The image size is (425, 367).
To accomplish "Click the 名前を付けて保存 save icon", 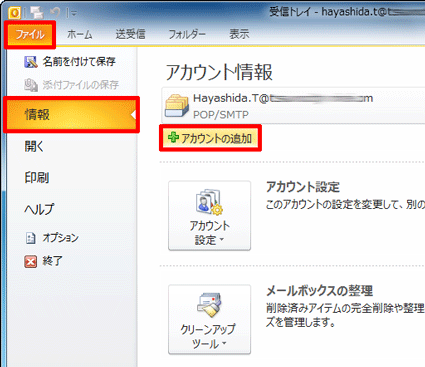I will (x=31, y=62).
